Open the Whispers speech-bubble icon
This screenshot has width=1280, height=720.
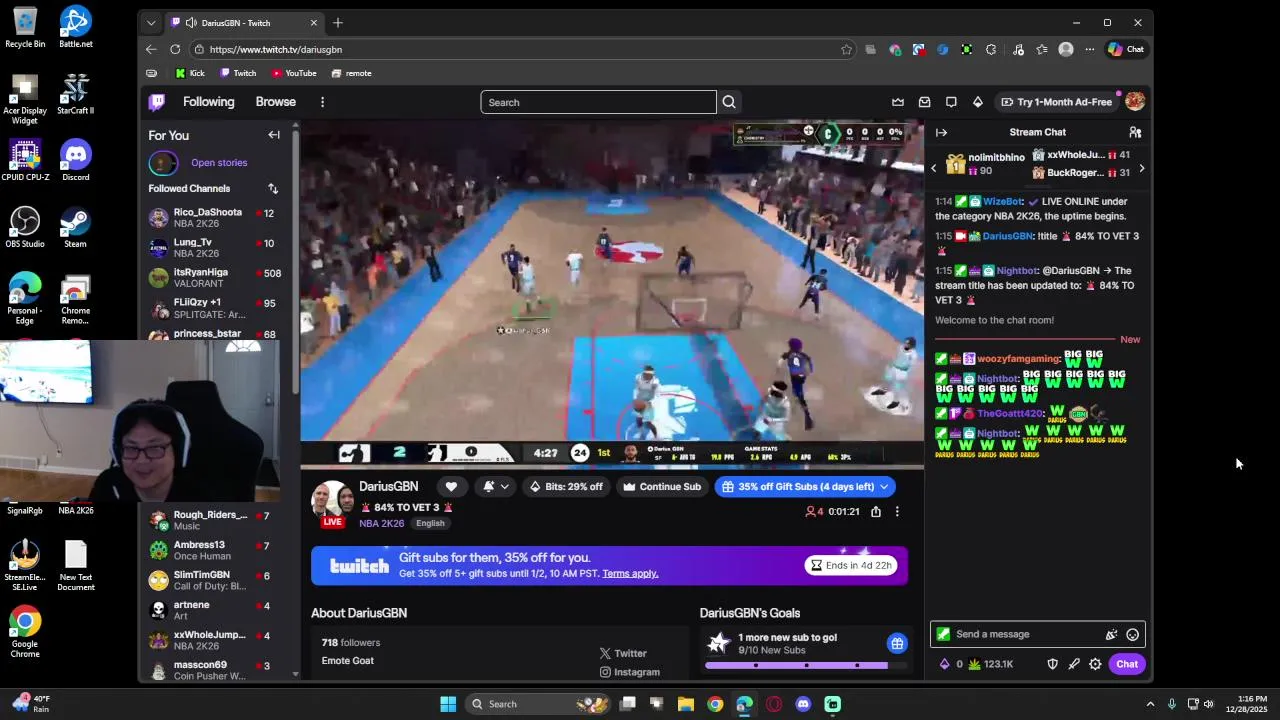[951, 102]
